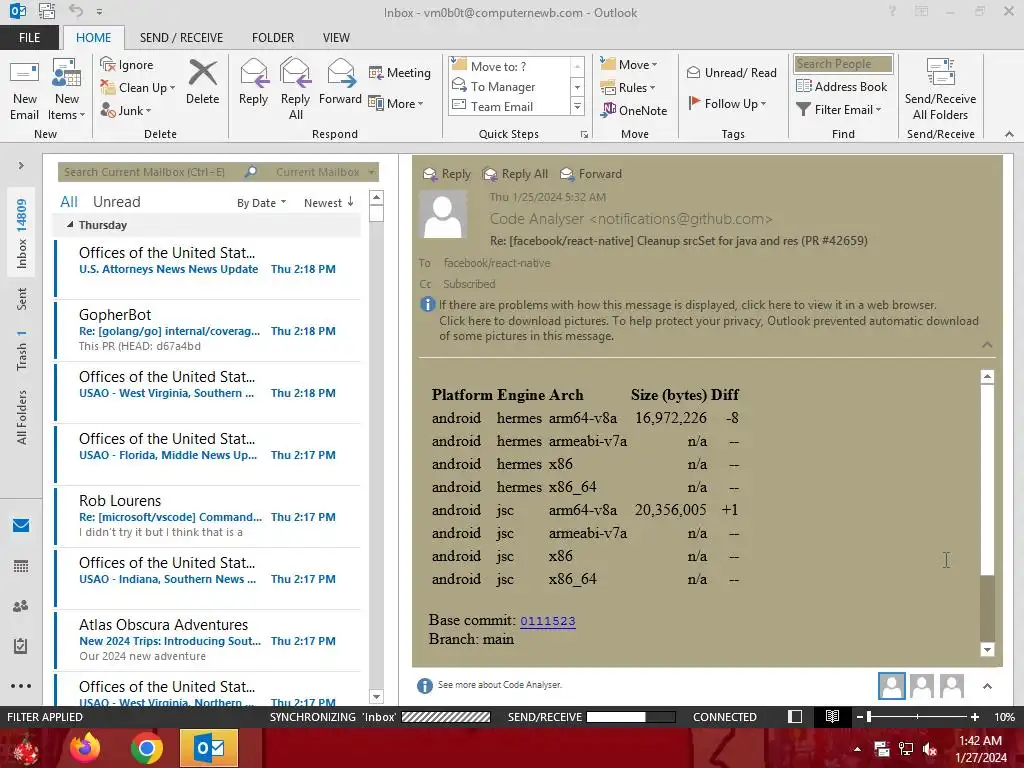This screenshot has width=1024, height=768.
Task: Expand the folder pane
Action: click(x=21, y=166)
